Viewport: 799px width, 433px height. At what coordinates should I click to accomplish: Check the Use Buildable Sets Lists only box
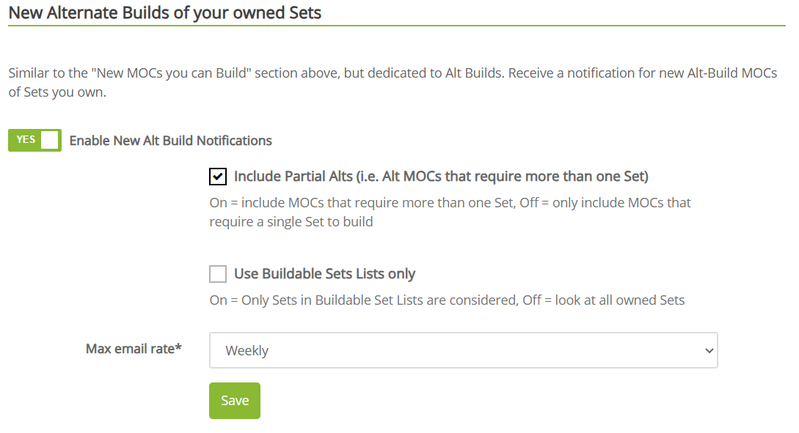tap(218, 274)
